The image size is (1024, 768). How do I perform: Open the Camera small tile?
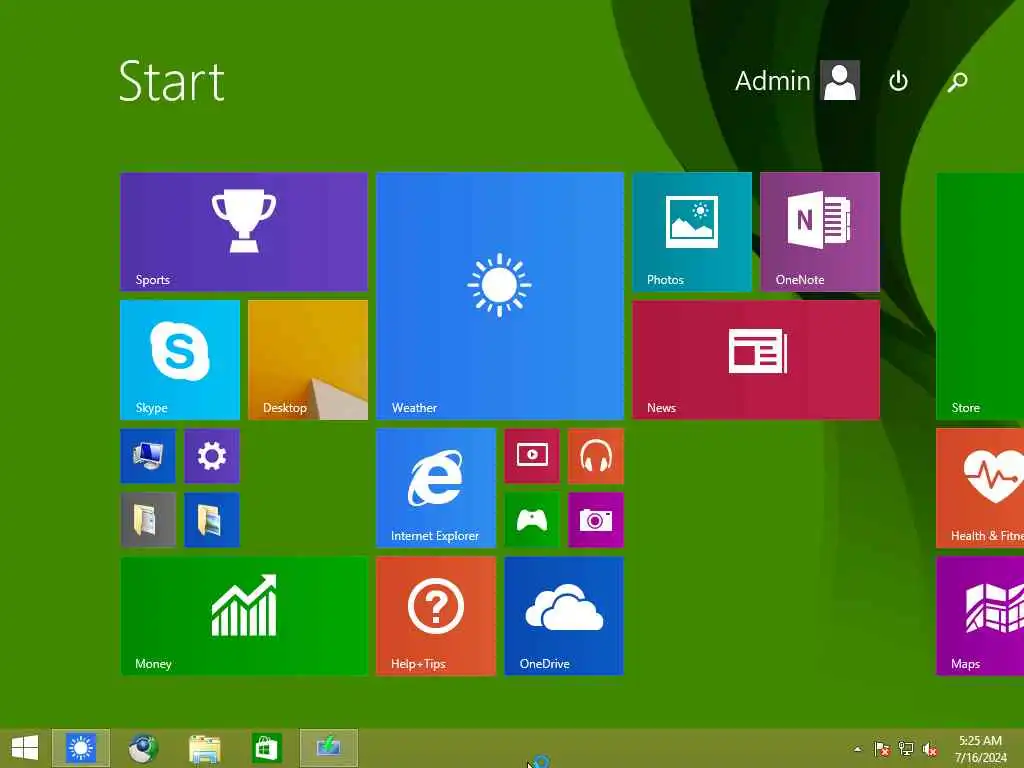[x=596, y=520]
